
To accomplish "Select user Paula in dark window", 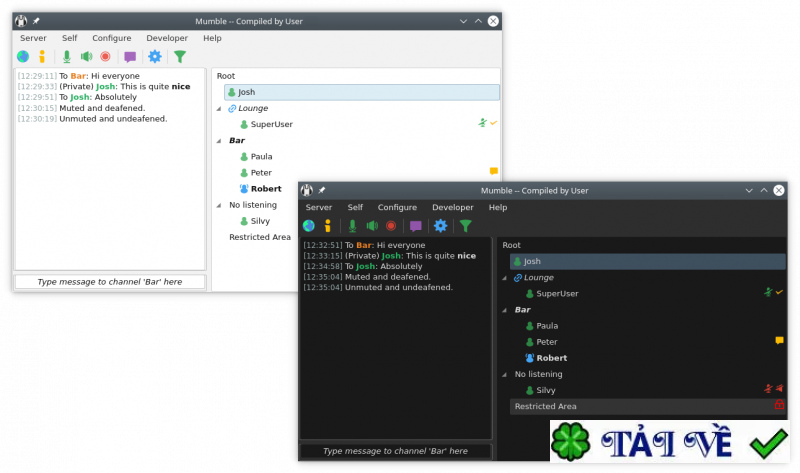I will click(547, 326).
